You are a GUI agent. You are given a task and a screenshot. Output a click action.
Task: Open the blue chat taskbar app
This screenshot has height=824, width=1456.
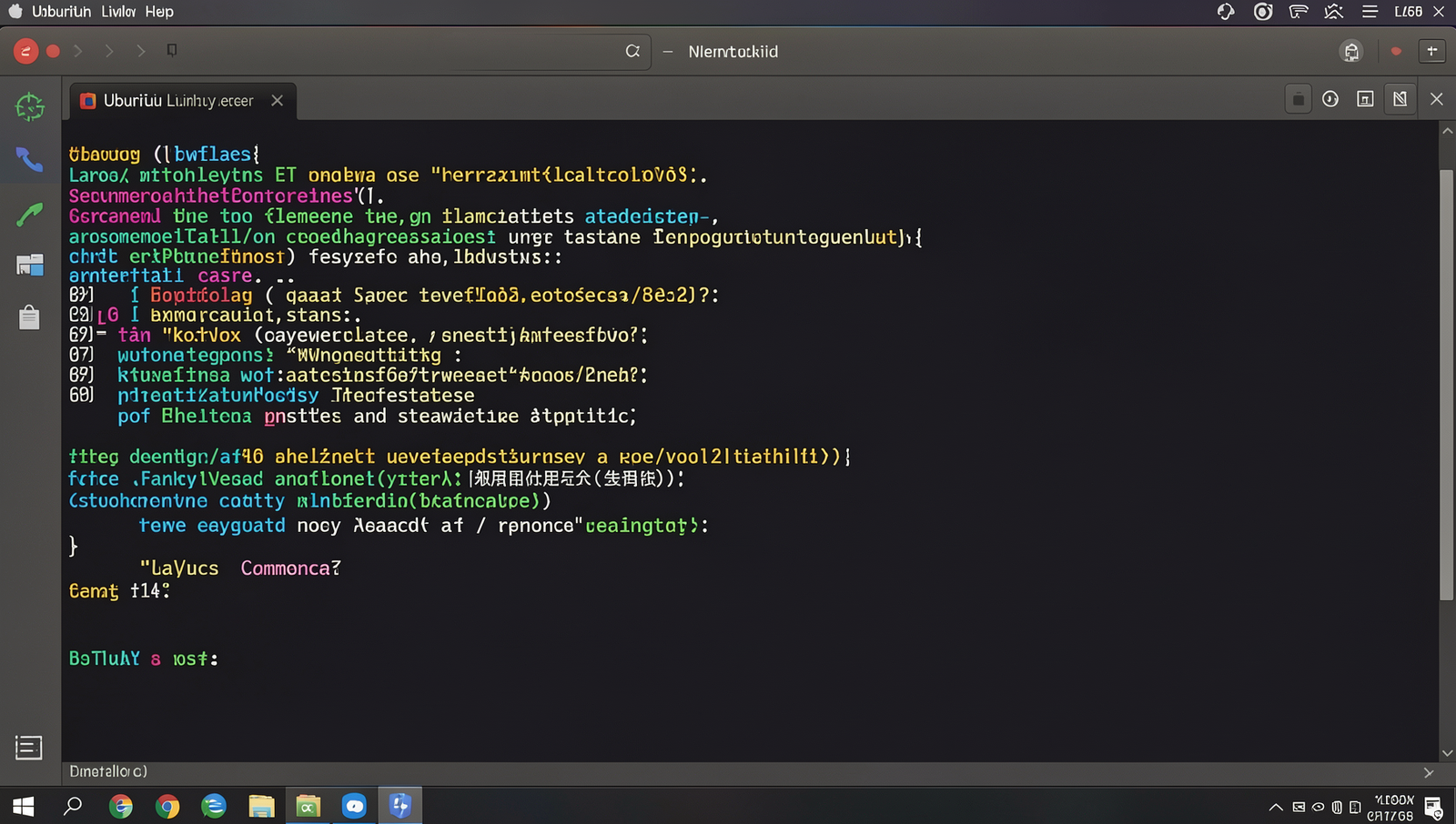click(x=354, y=806)
